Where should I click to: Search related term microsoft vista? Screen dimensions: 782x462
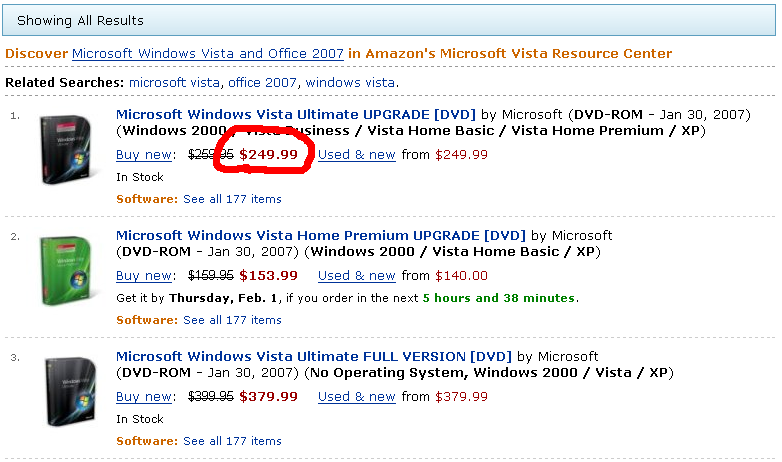pos(174,82)
